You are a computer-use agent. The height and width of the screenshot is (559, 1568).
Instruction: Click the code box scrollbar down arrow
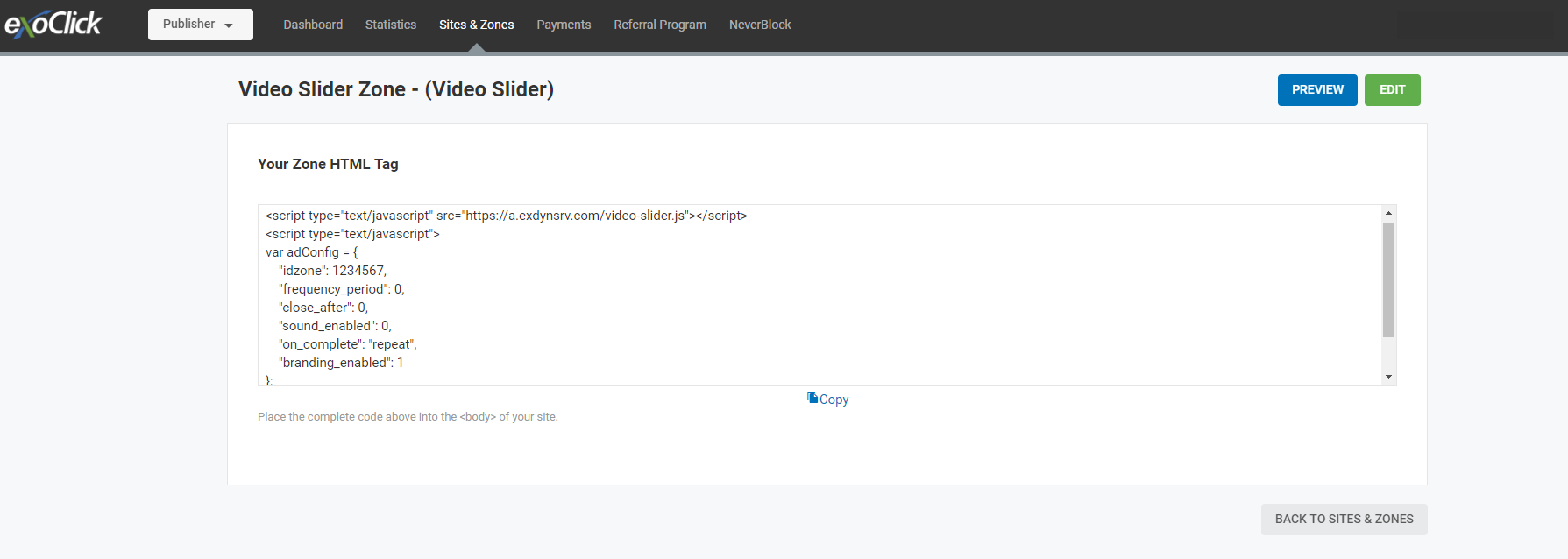(1388, 377)
